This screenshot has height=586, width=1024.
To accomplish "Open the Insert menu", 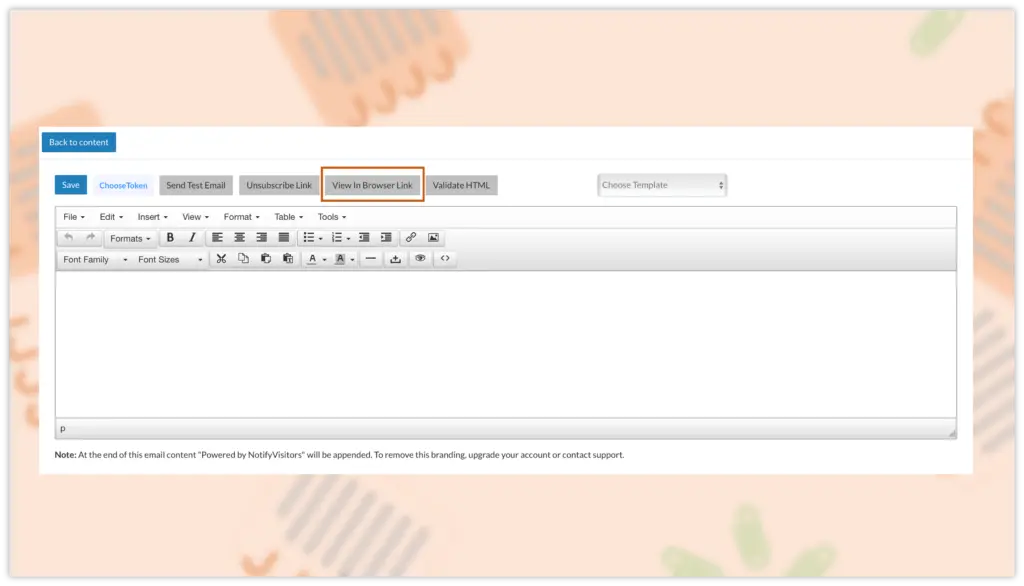I will click(153, 217).
